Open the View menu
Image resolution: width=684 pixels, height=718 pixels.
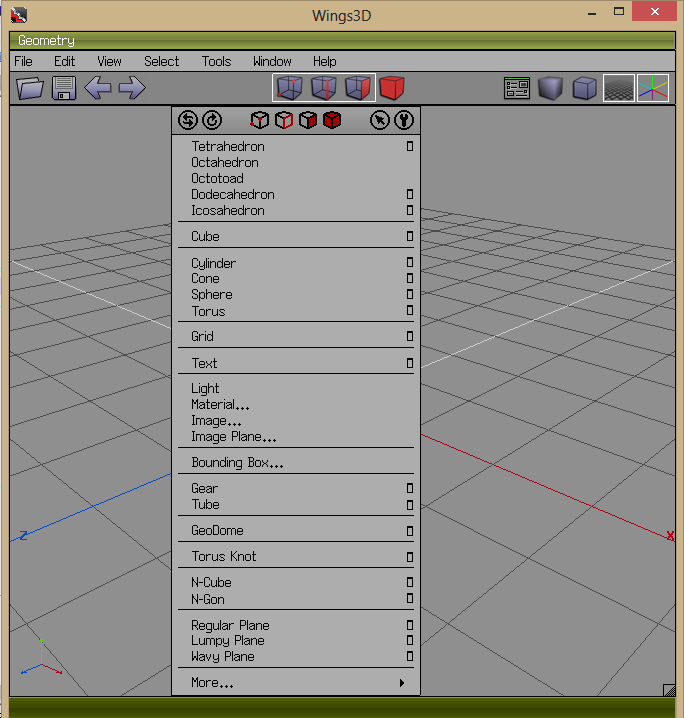coord(109,61)
